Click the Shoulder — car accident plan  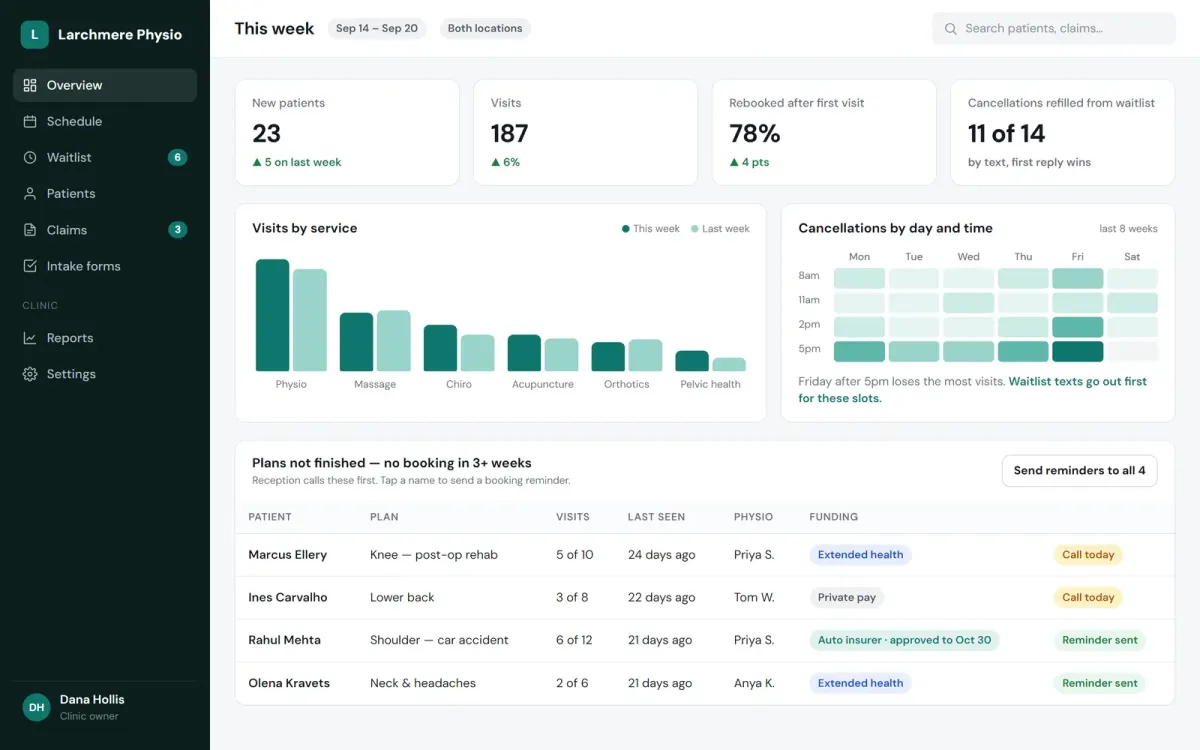pos(439,640)
